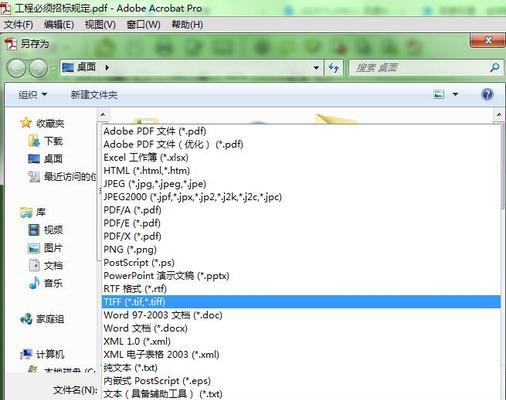Click the music note icon for 音乐
Screen dimensions: 506x400
click(x=34, y=283)
